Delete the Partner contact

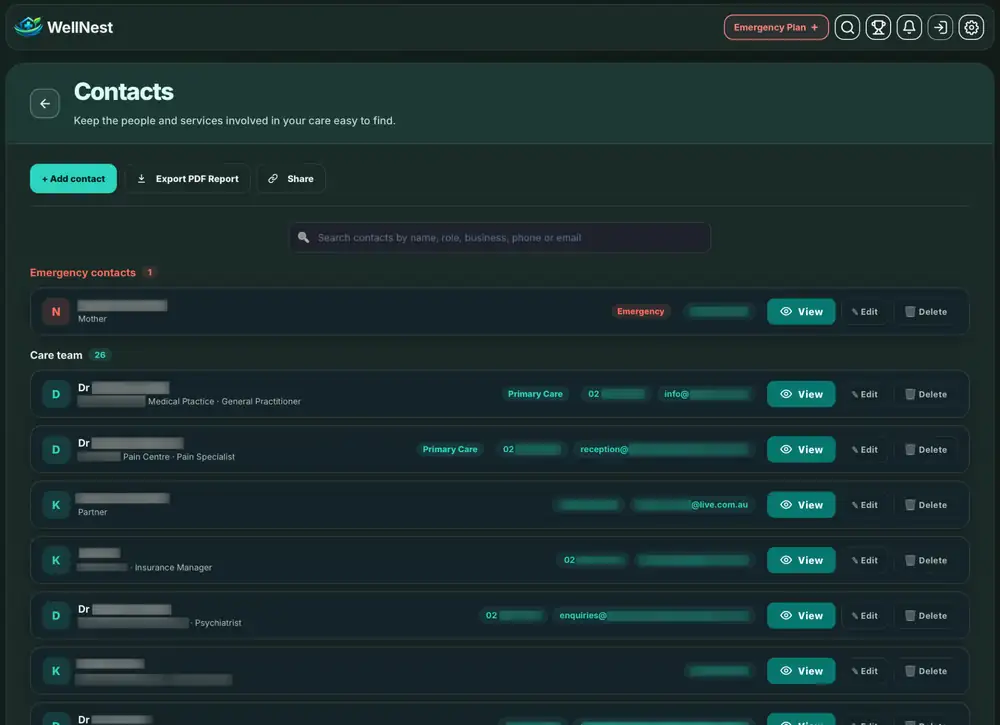tap(925, 504)
